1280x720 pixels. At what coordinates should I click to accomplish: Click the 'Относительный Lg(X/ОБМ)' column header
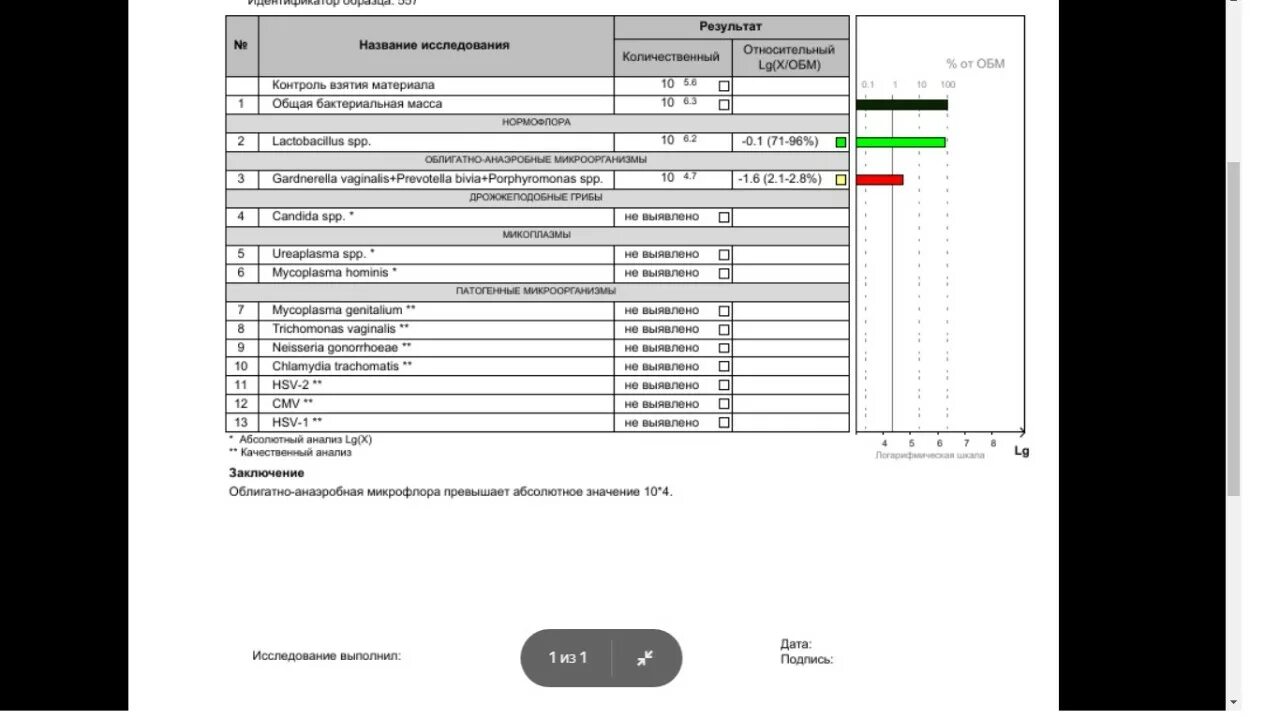coord(789,57)
